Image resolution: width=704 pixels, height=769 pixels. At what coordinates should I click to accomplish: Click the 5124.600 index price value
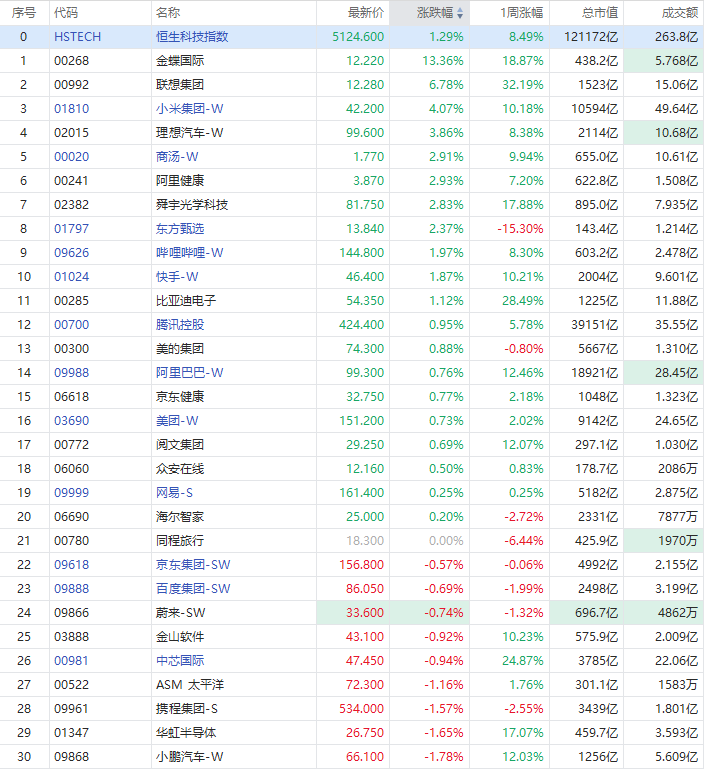pos(358,37)
